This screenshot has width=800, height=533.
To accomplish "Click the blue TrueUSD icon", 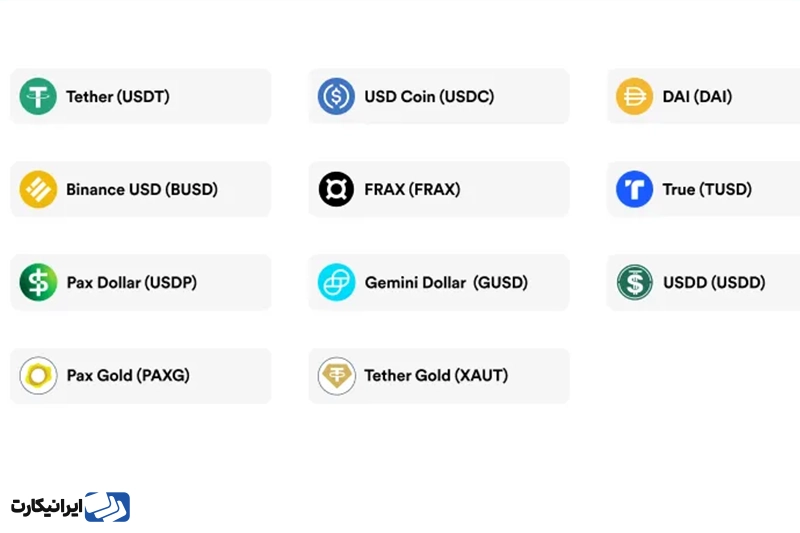I will 634,189.
